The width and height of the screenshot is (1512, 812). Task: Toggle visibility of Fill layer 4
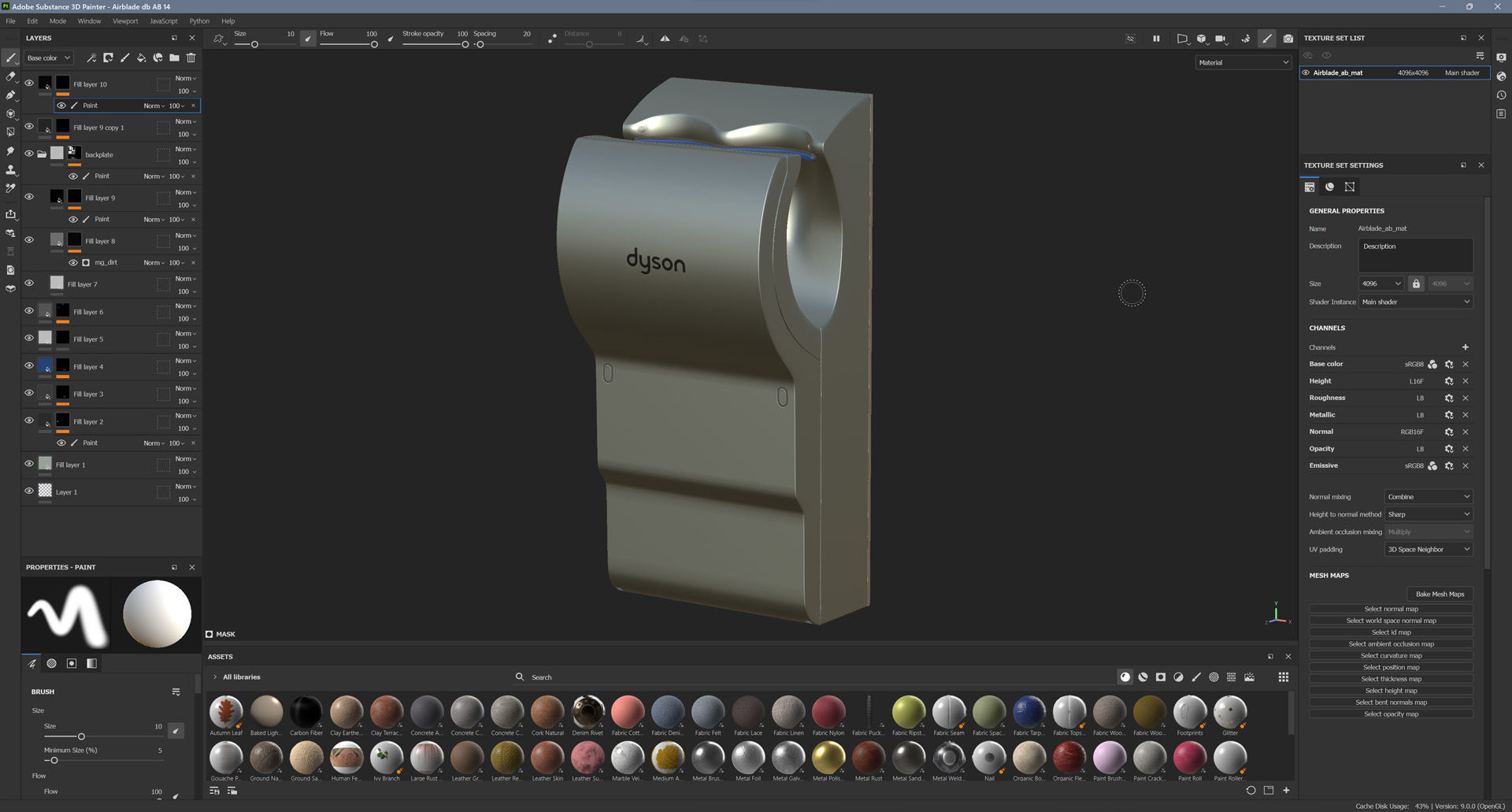(29, 365)
